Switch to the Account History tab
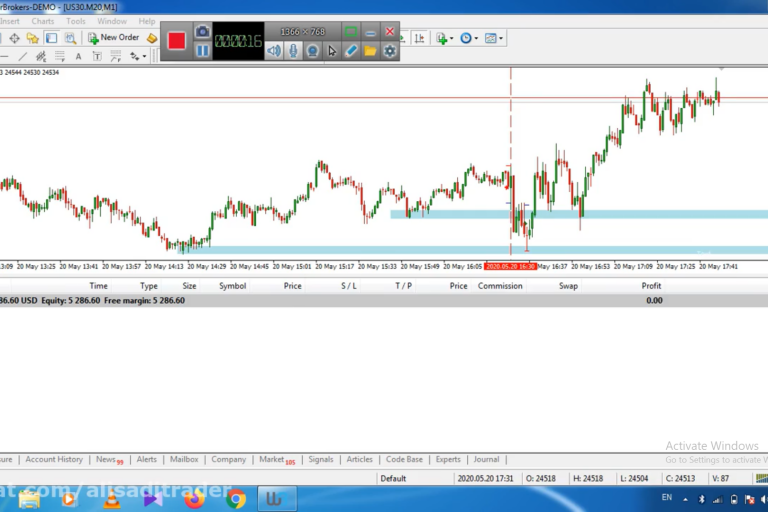The width and height of the screenshot is (768, 512). pyautogui.click(x=54, y=460)
